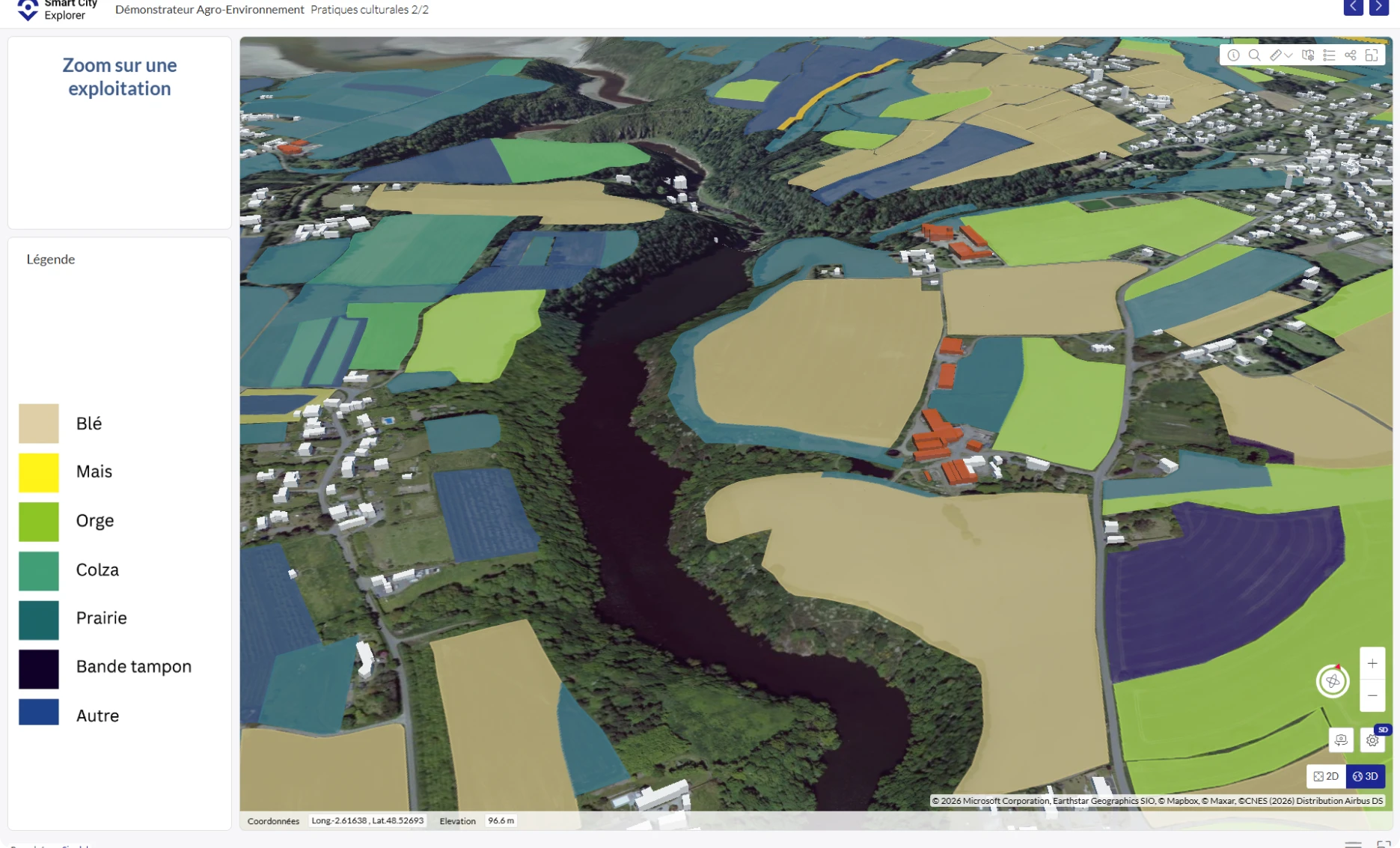The image size is (1400, 848).
Task: Click the Orge green legend swatch
Action: [x=39, y=522]
